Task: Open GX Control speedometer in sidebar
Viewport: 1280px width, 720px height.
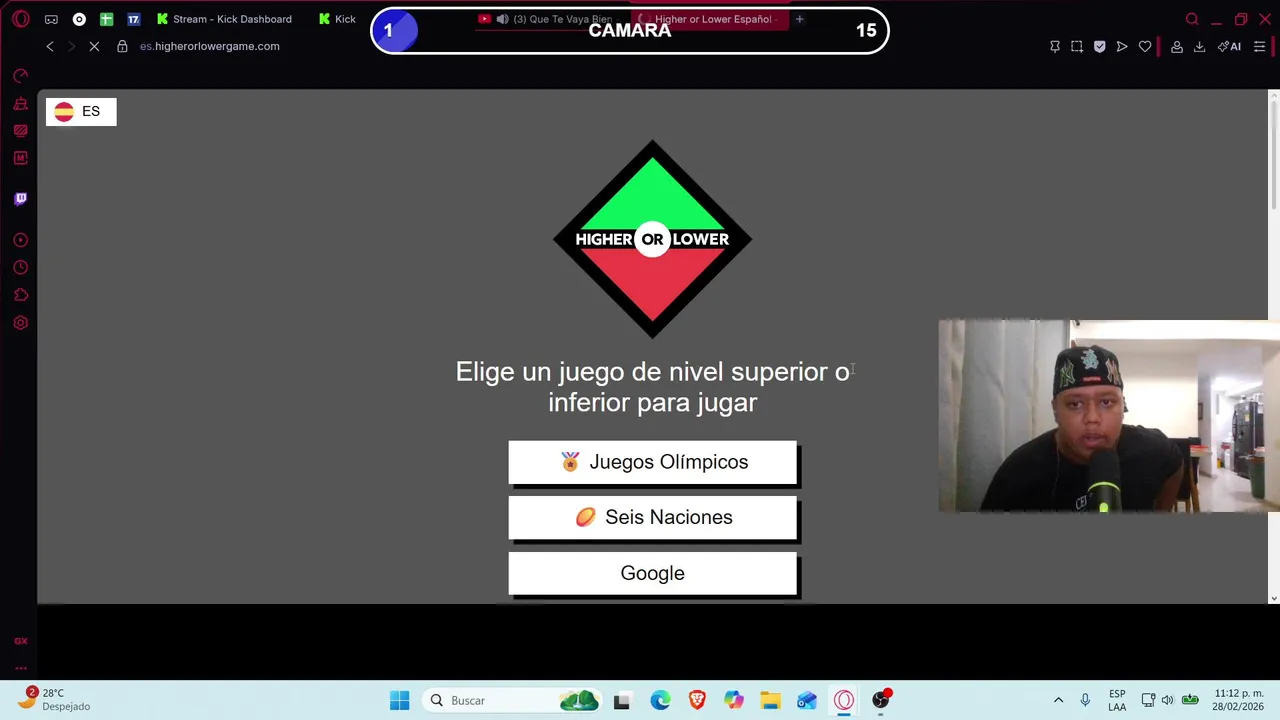Action: click(x=20, y=75)
